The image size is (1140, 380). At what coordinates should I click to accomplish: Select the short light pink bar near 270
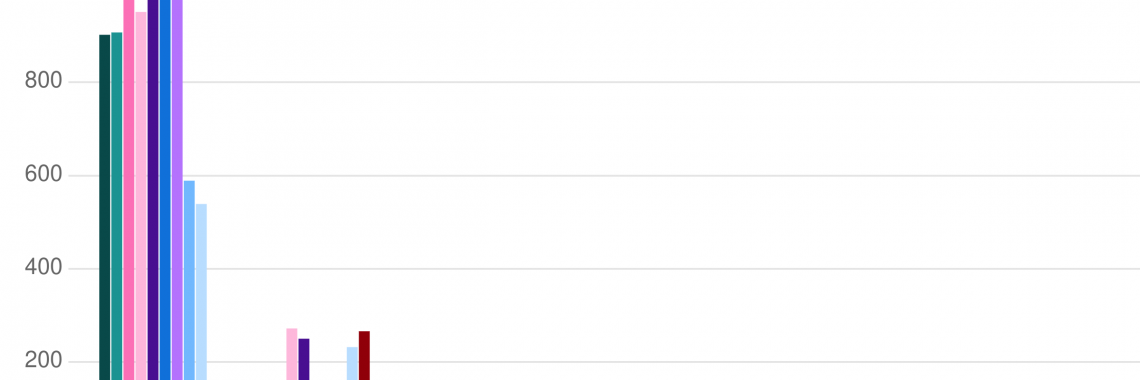point(292,355)
